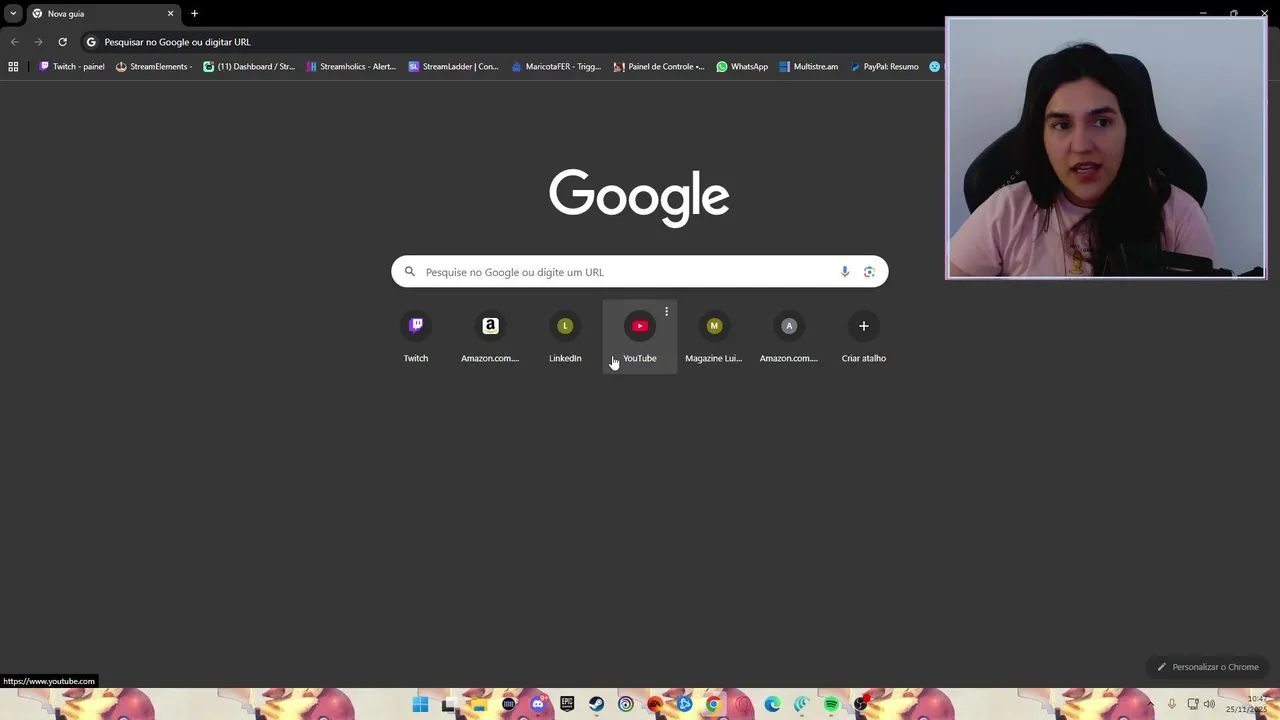
Task: Open the WhatsApp bookmark
Action: (742, 67)
